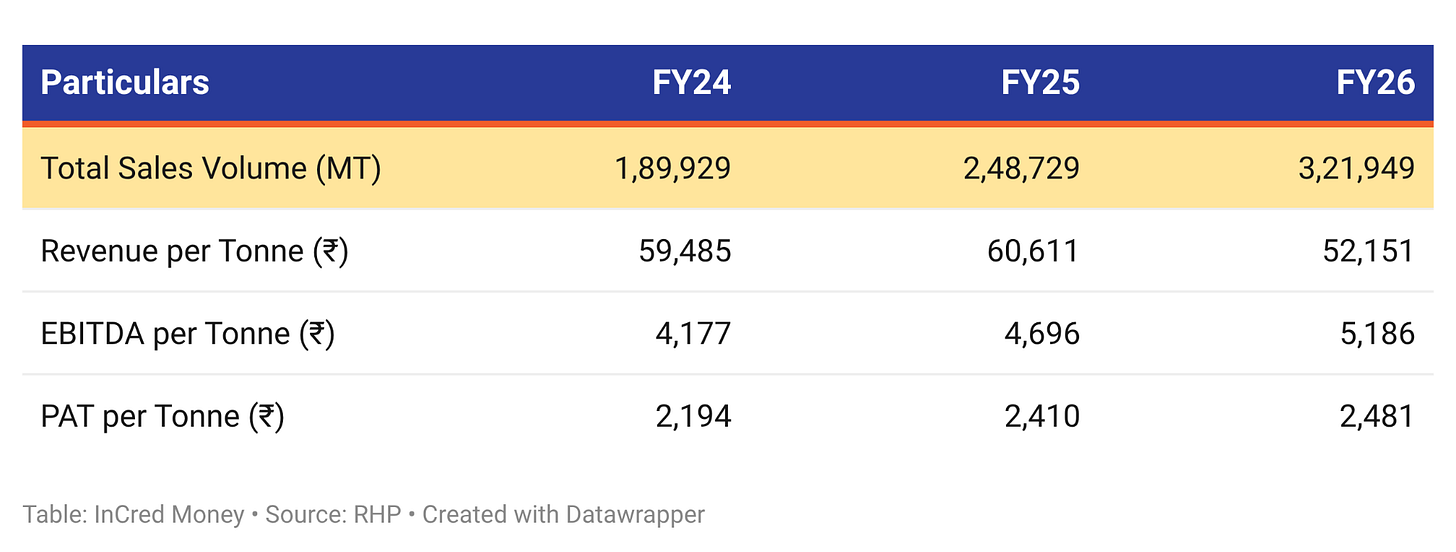Click the FY26 EBITDA value 5,186

pyautogui.click(x=1377, y=333)
